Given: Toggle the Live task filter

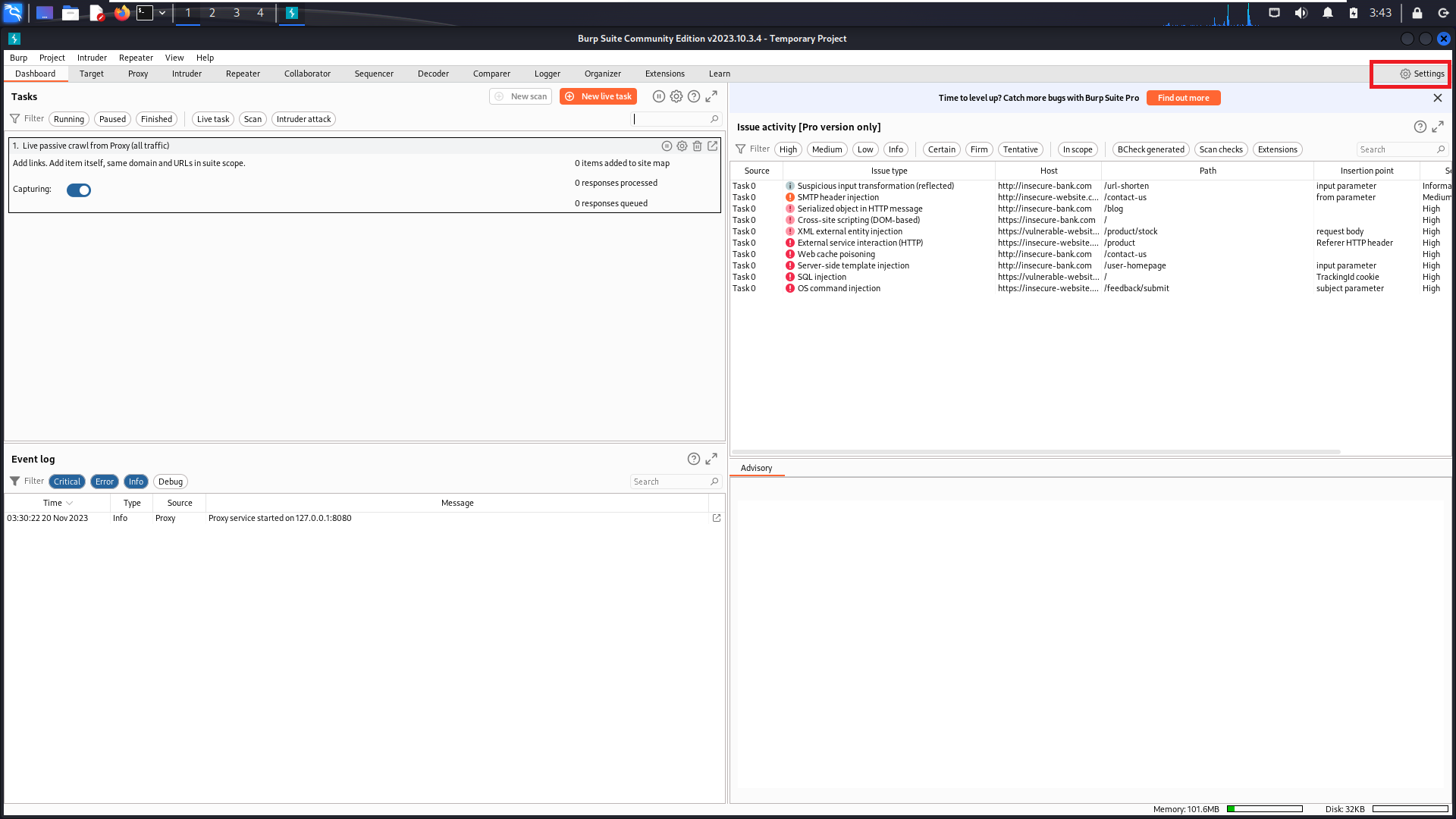Looking at the screenshot, I should [x=213, y=119].
